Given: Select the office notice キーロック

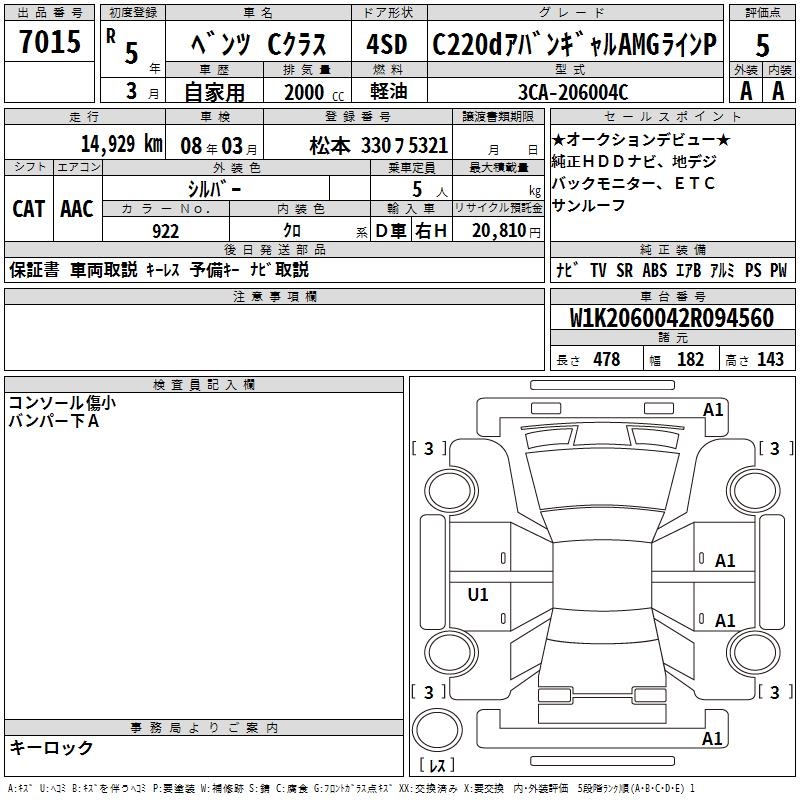Looking at the screenshot, I should (51, 747).
